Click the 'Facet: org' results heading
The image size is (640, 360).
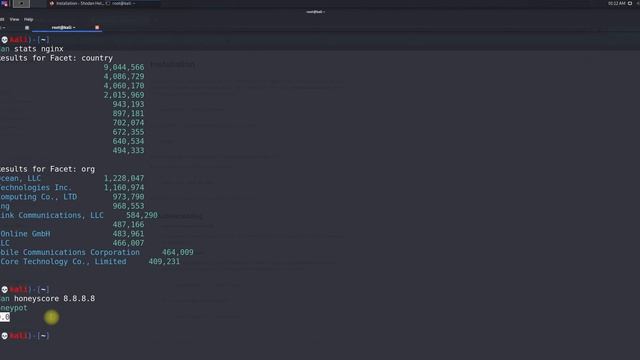click(72, 169)
